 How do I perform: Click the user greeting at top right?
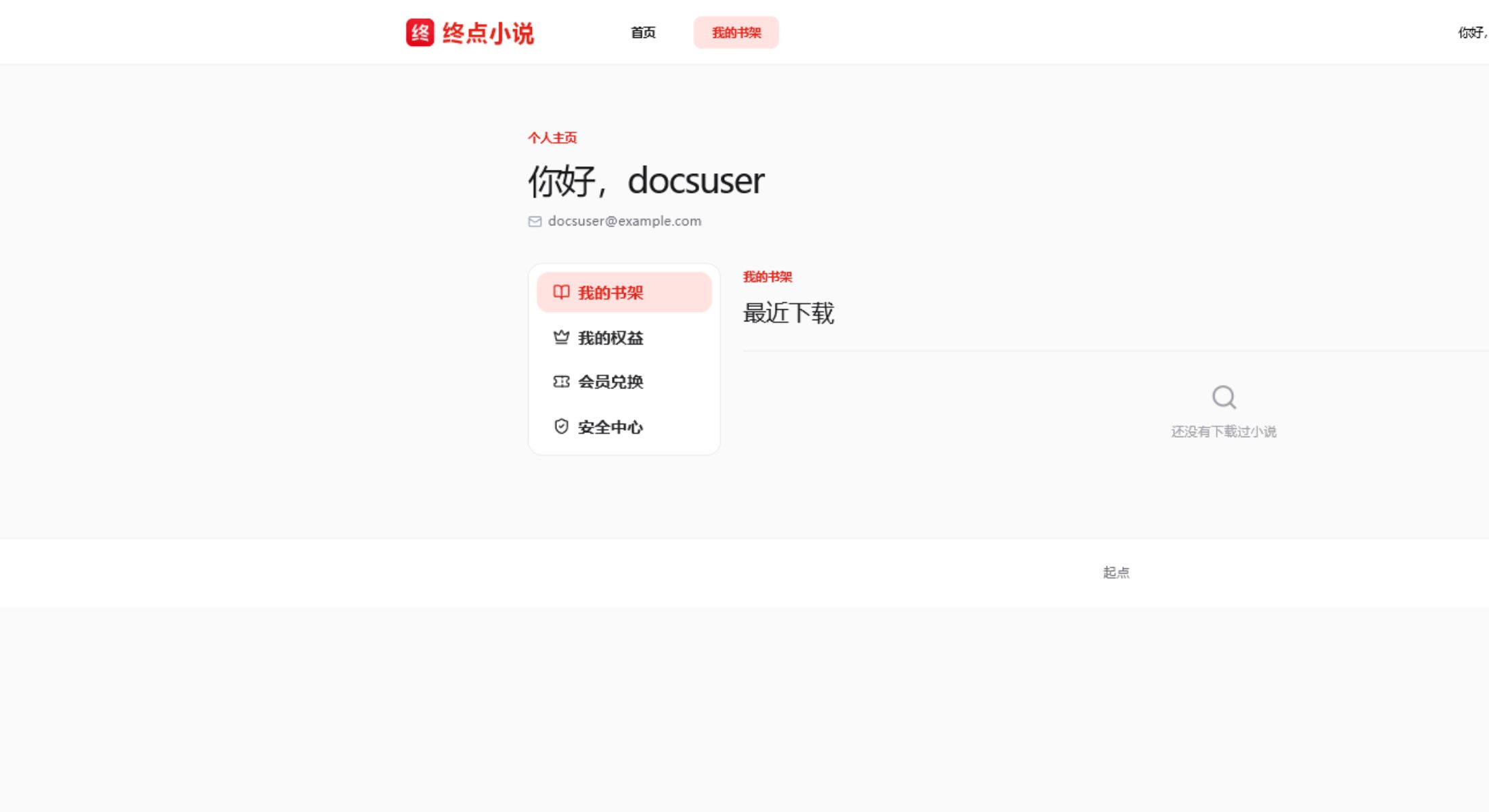1473,32
